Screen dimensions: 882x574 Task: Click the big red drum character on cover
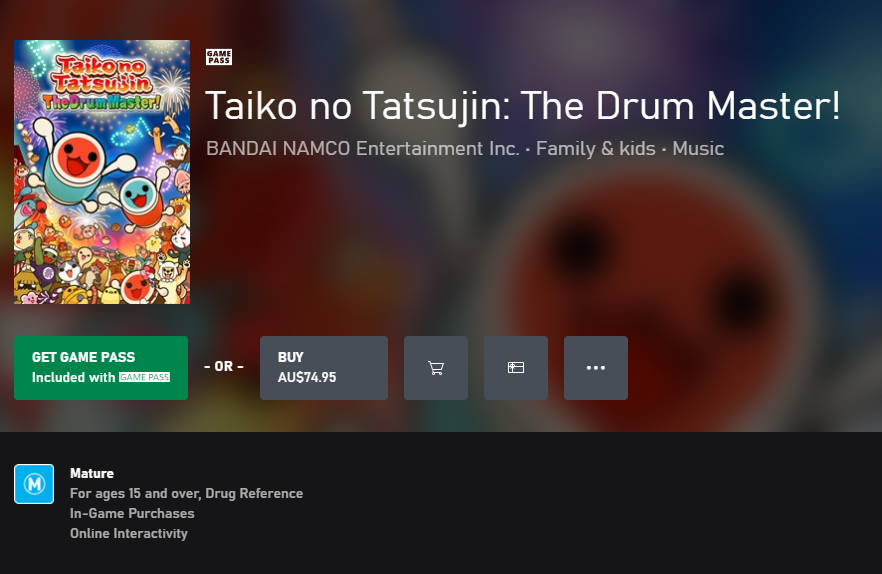77,160
